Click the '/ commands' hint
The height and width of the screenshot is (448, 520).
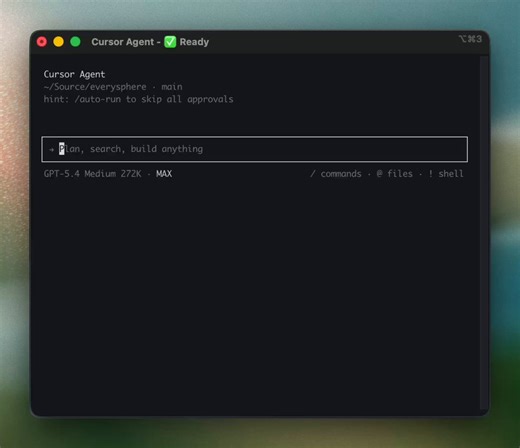click(336, 174)
